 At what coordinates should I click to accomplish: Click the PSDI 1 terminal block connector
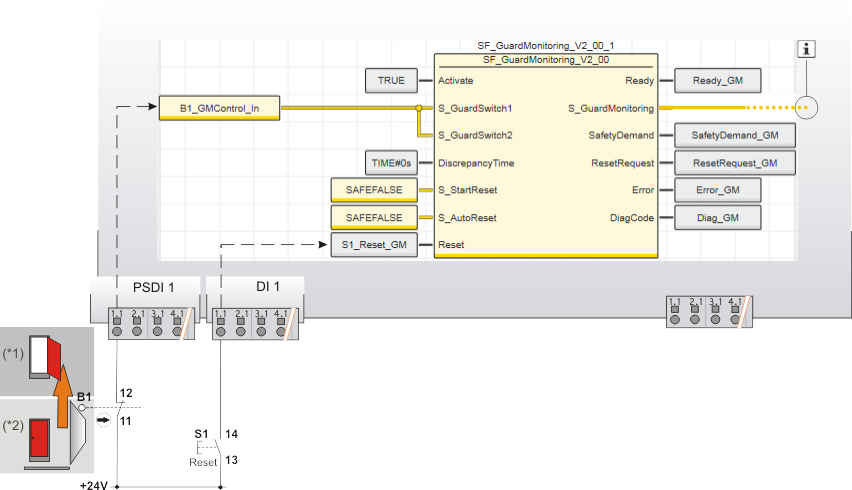147,323
